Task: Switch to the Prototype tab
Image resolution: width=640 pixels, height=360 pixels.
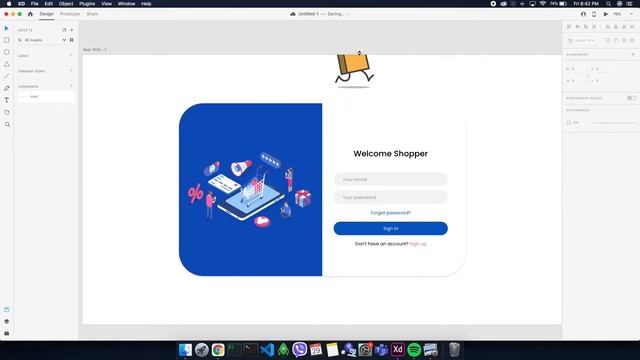Action: pos(70,14)
